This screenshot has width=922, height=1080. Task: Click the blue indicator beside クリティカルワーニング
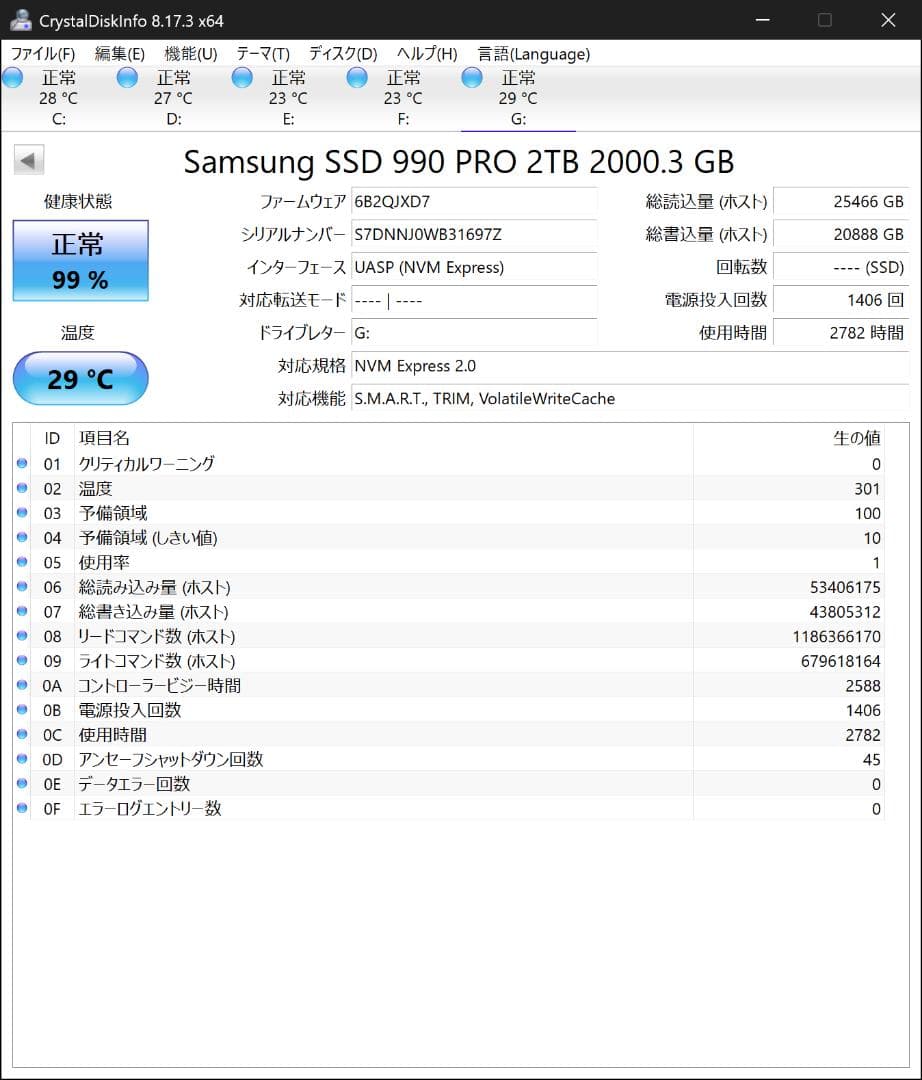point(22,463)
